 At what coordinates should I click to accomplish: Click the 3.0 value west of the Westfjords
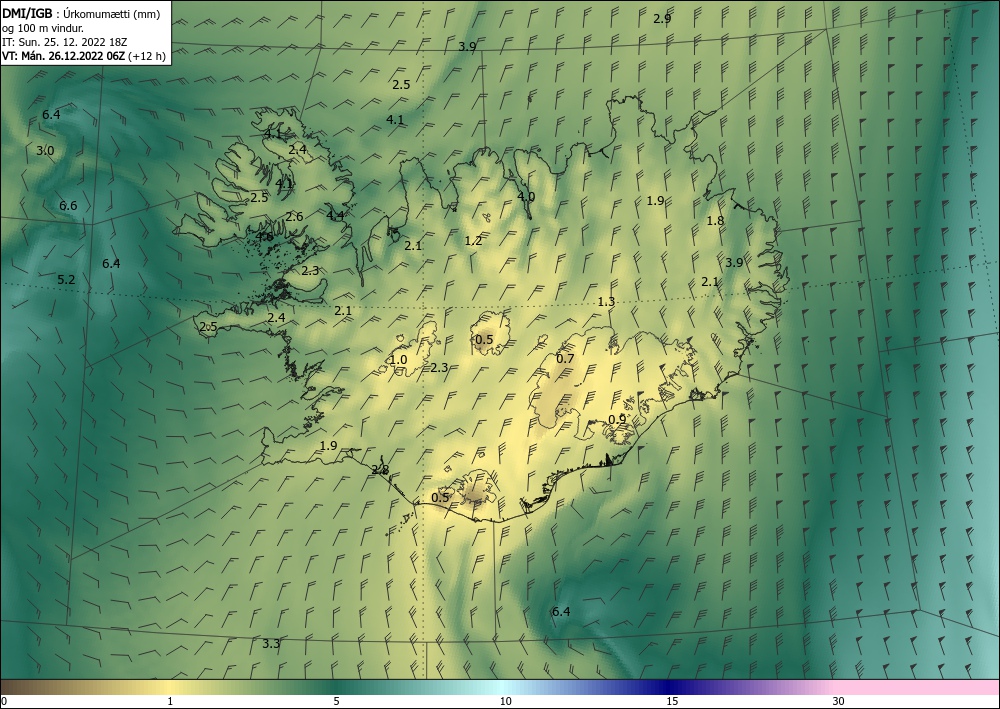(x=45, y=151)
